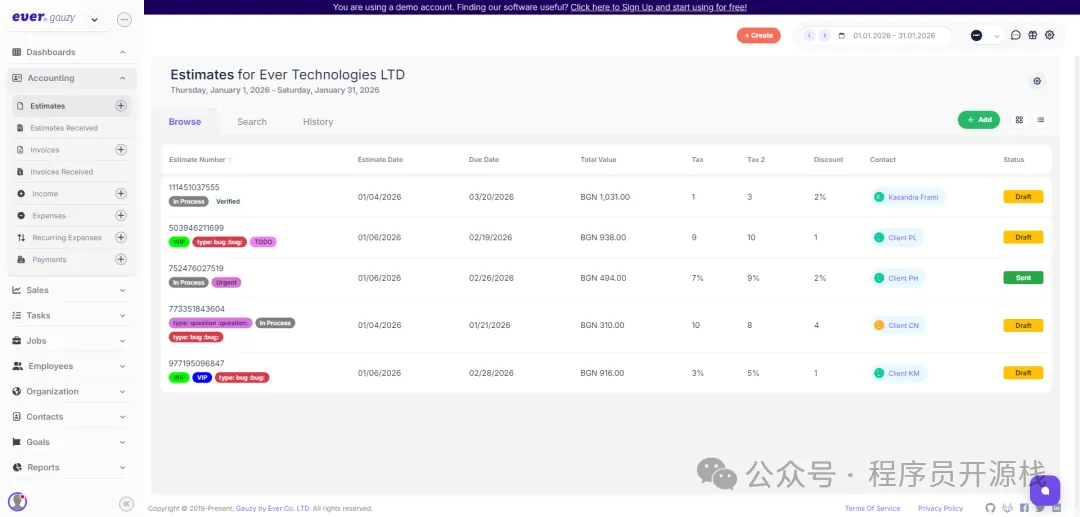Open the GitLab icon in the footer
The height and width of the screenshot is (517, 1080).
1008,508
